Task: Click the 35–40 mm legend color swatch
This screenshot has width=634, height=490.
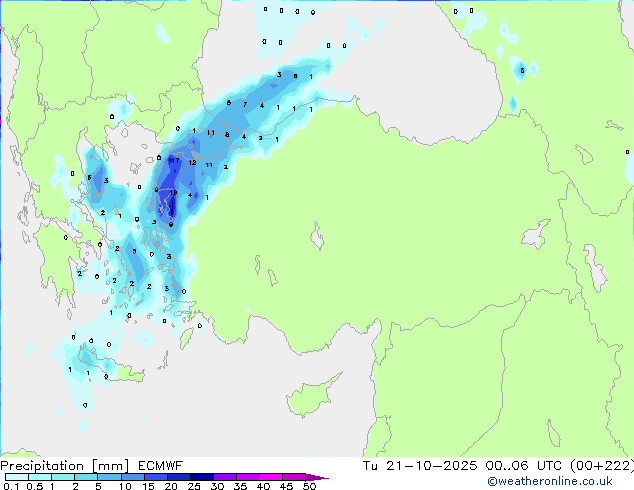Action: point(248,477)
